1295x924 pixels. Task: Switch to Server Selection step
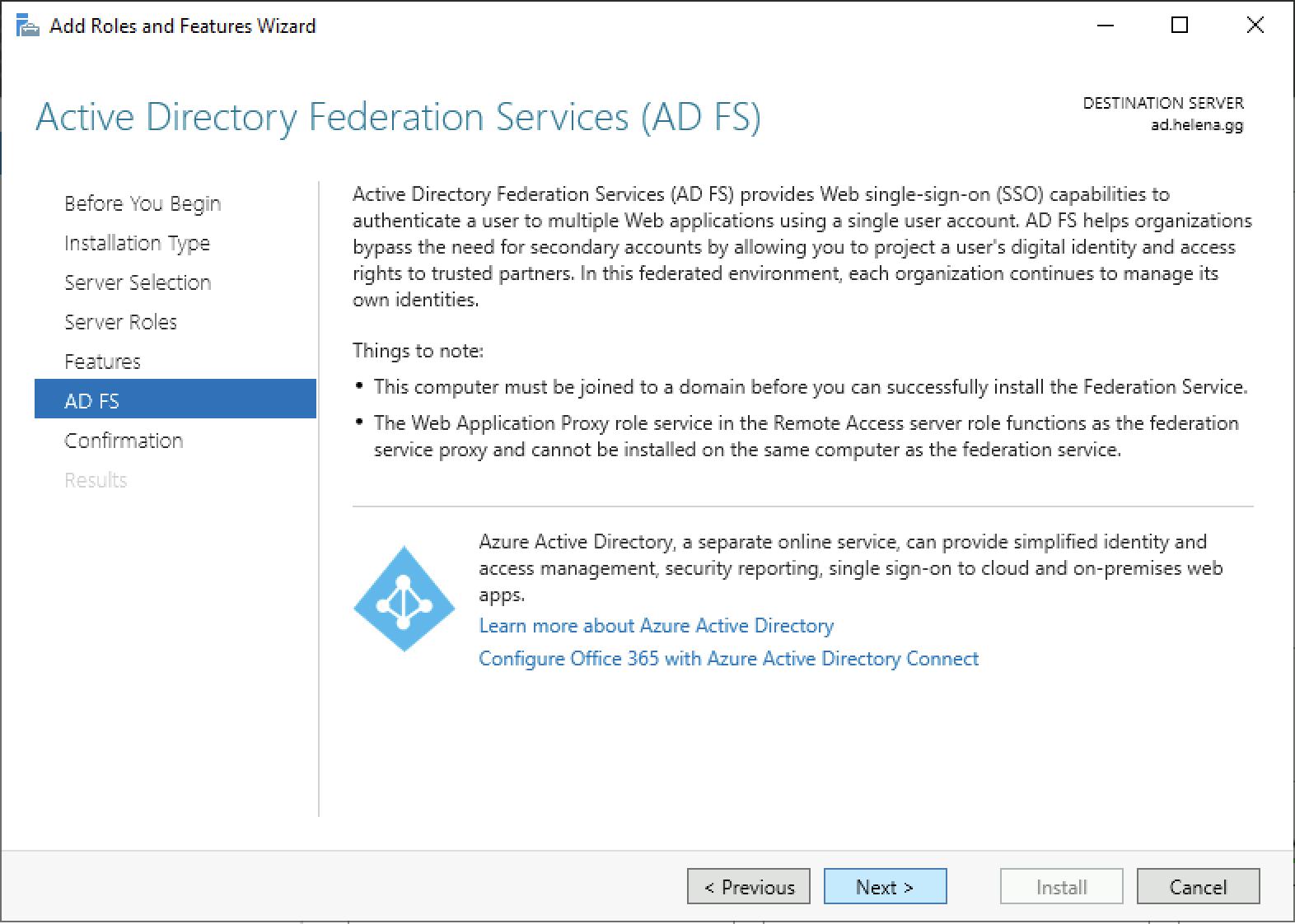[x=138, y=282]
